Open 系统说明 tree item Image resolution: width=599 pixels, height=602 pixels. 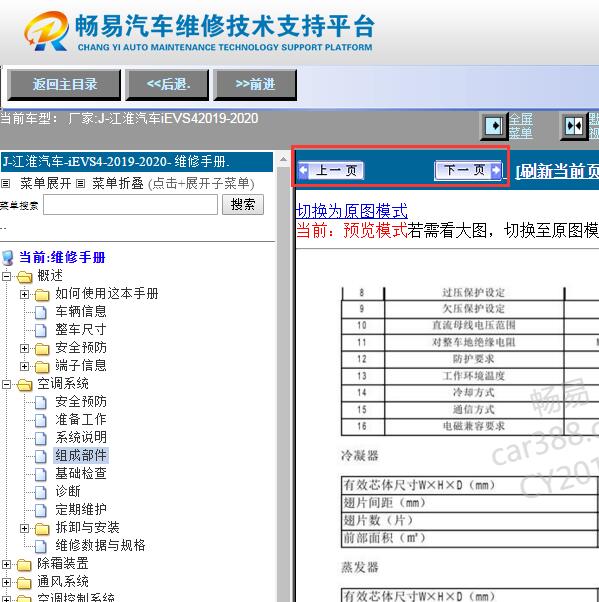tap(81, 437)
